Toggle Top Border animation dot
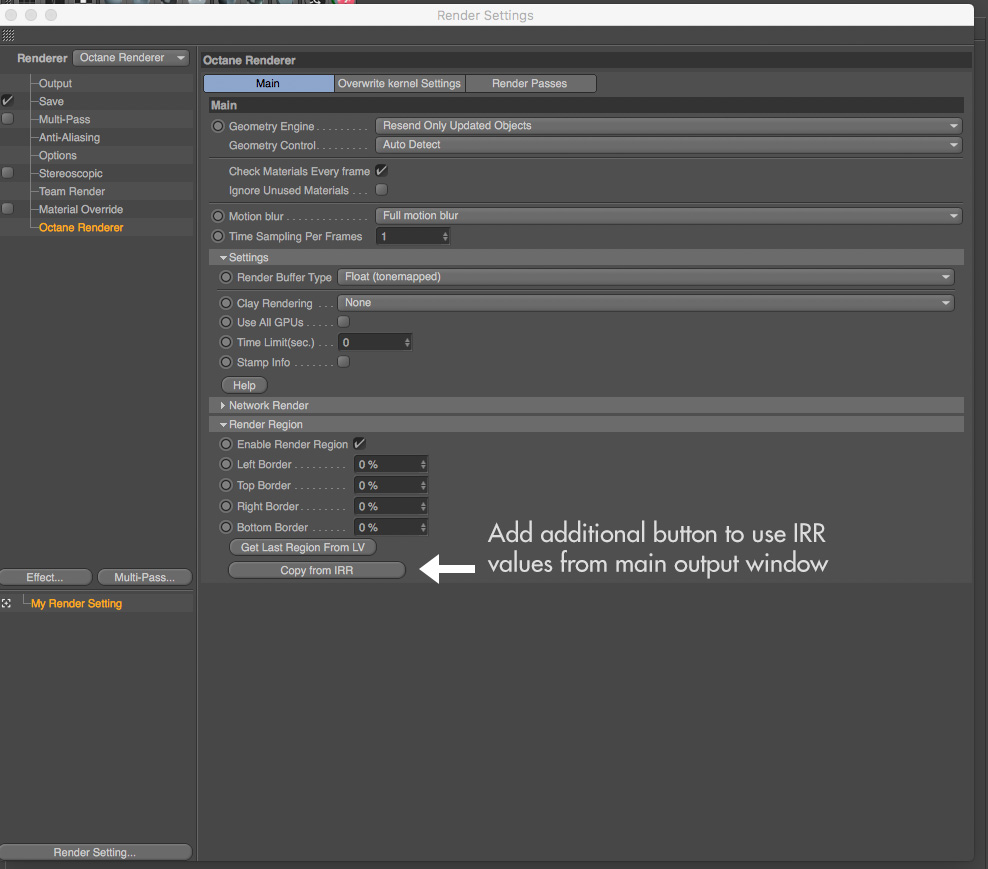 (226, 485)
